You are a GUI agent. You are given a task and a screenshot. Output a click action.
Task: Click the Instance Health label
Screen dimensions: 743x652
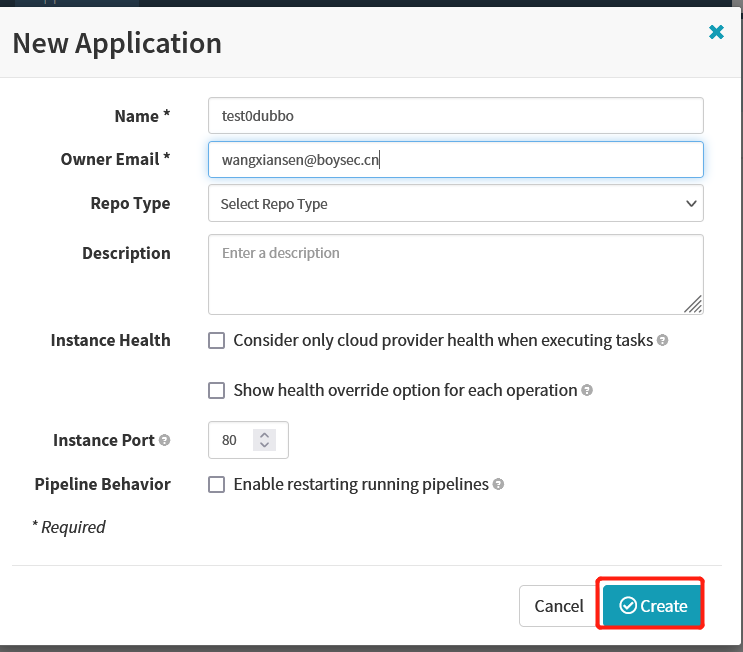coord(110,340)
